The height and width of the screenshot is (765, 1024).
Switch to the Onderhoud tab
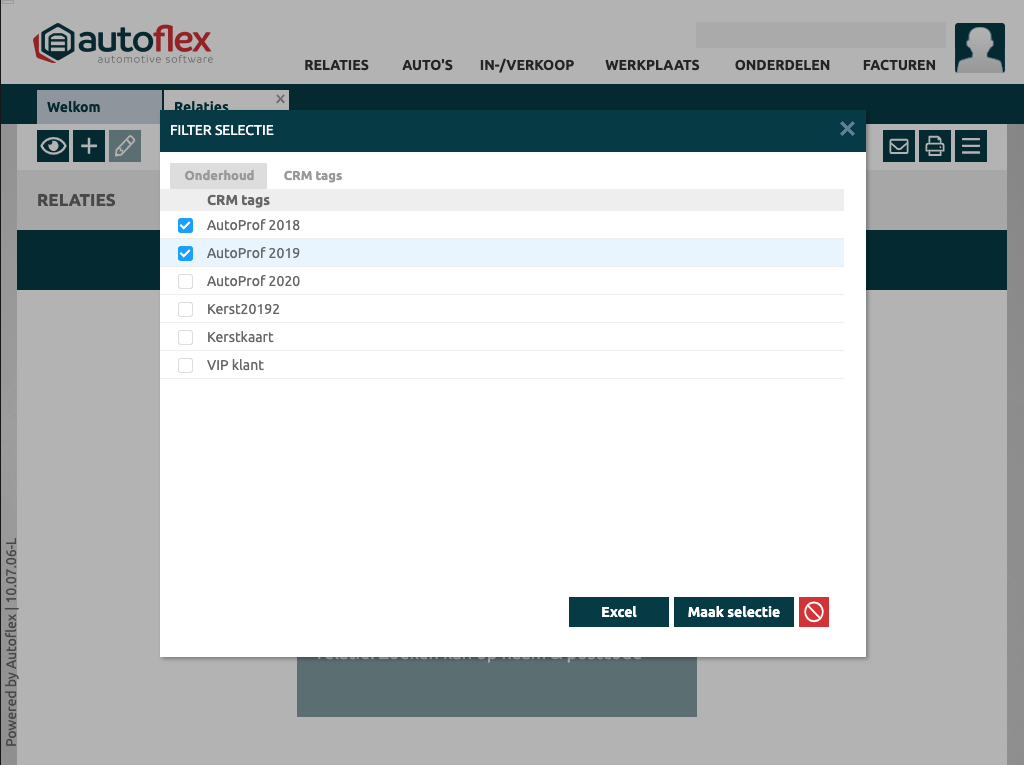coord(219,176)
